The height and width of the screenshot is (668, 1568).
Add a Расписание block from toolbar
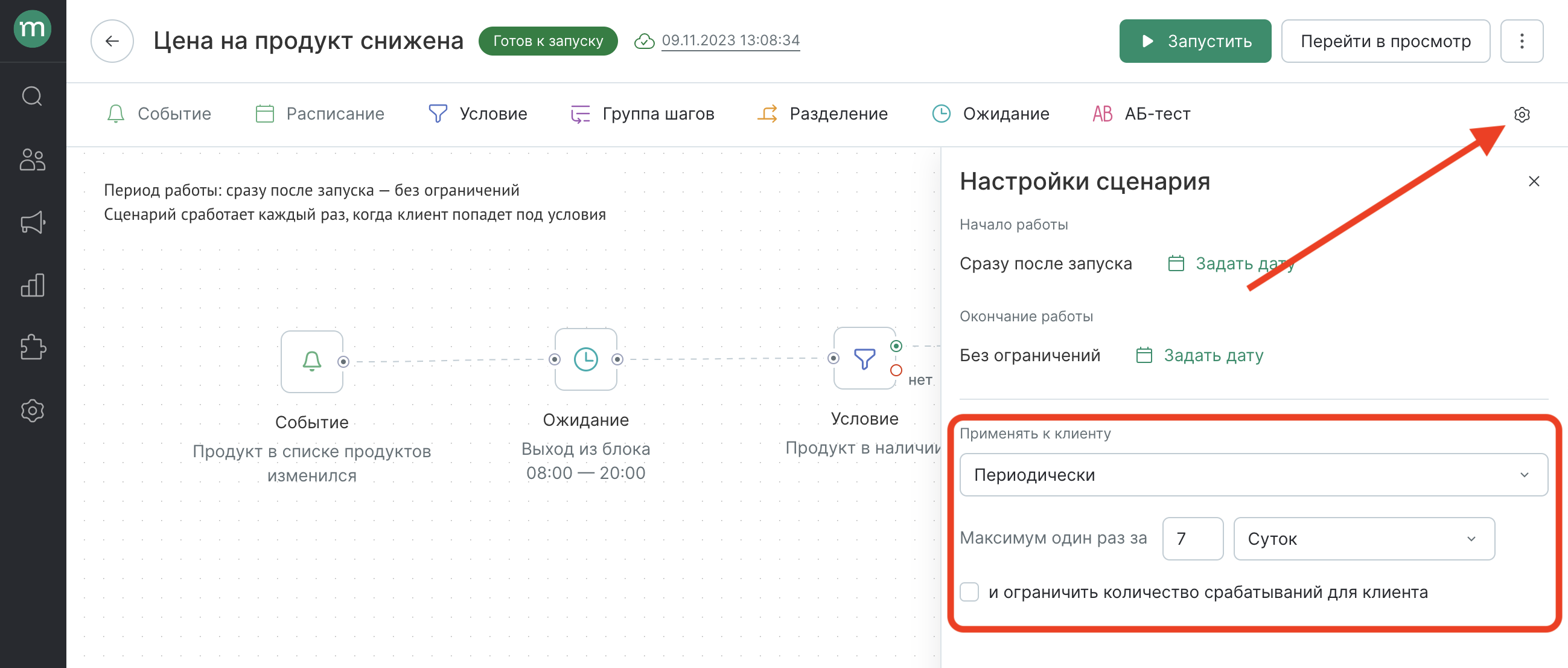click(x=320, y=114)
